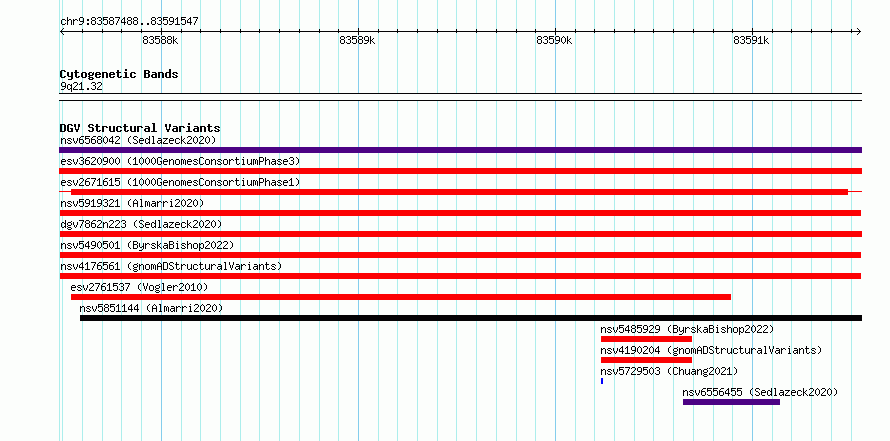The height and width of the screenshot is (441, 890).
Task: Click the DGV Structural Variants track title
Action: point(140,128)
